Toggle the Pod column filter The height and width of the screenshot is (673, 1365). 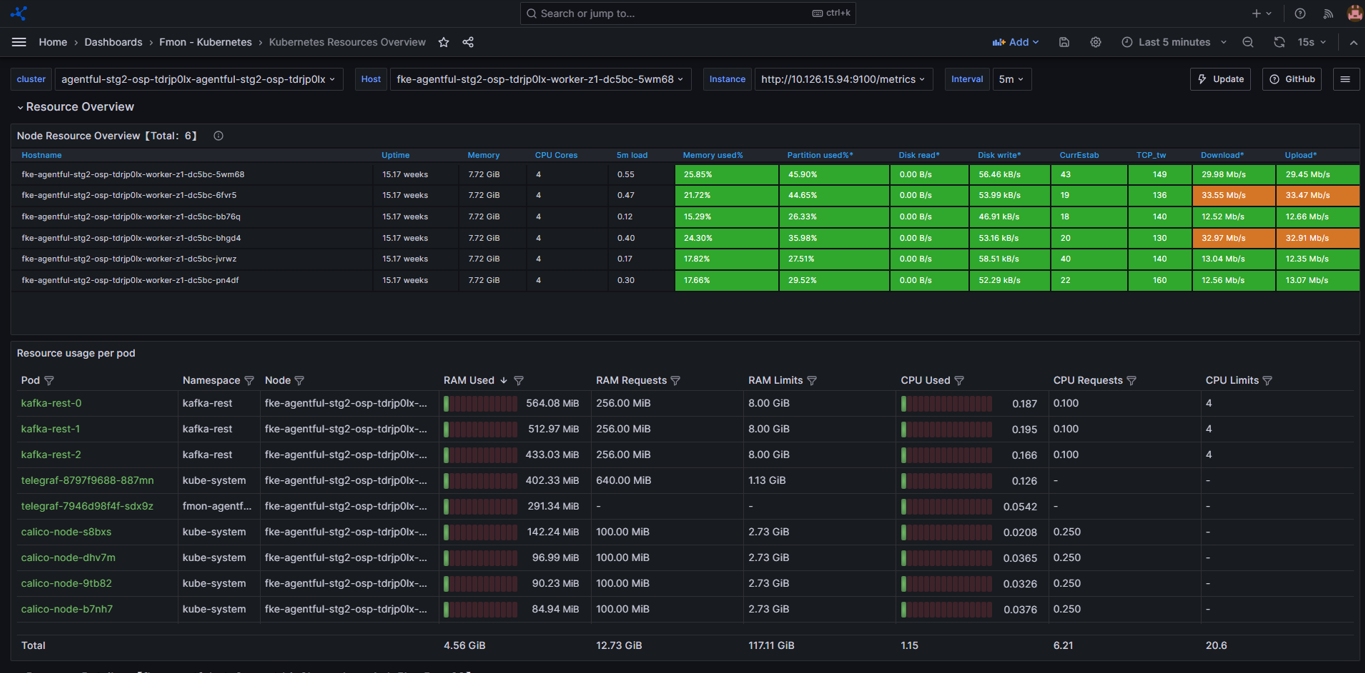pyautogui.click(x=49, y=381)
